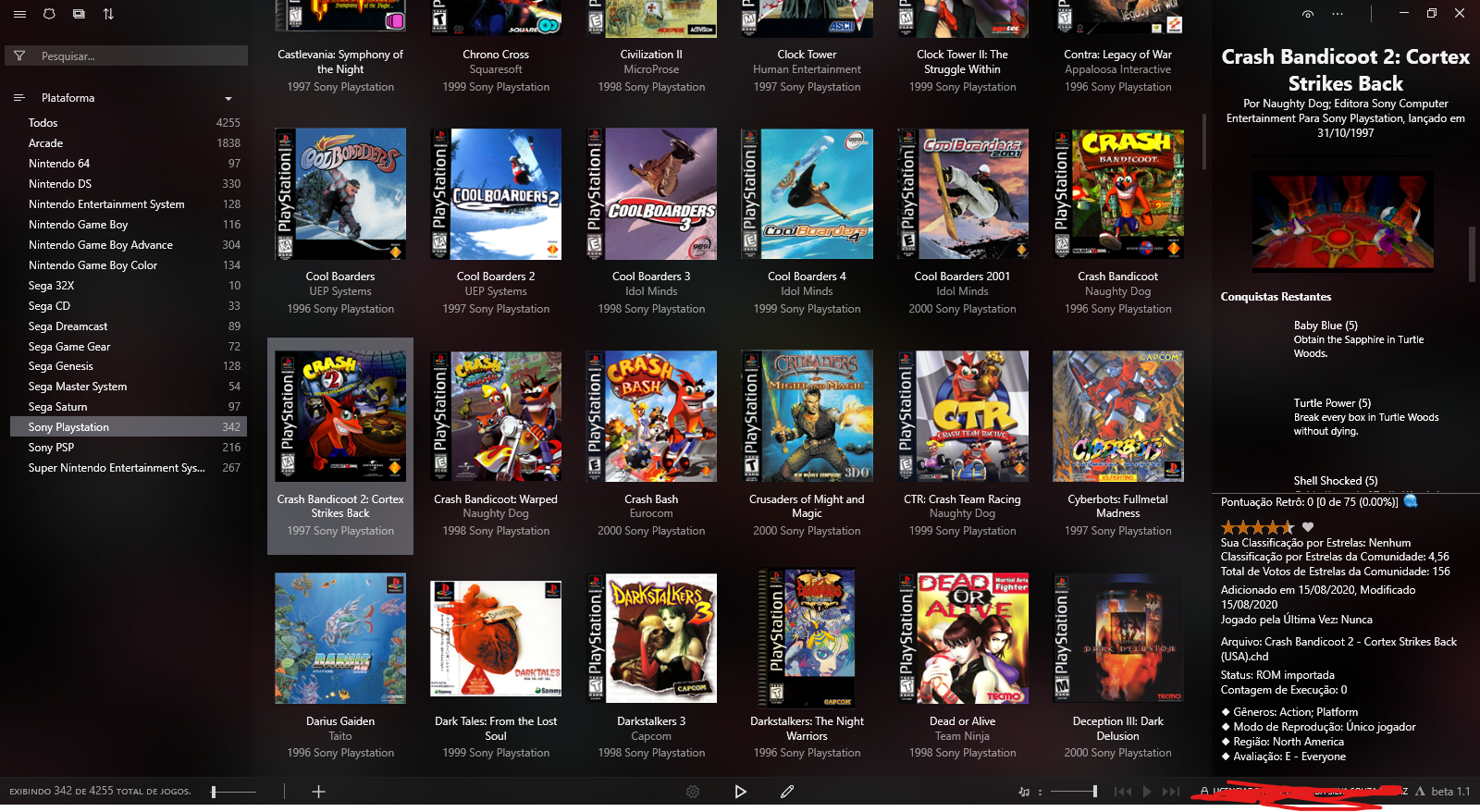
Task: Click the Crash Bandicoot 2 screenshot in details
Action: coord(1343,222)
